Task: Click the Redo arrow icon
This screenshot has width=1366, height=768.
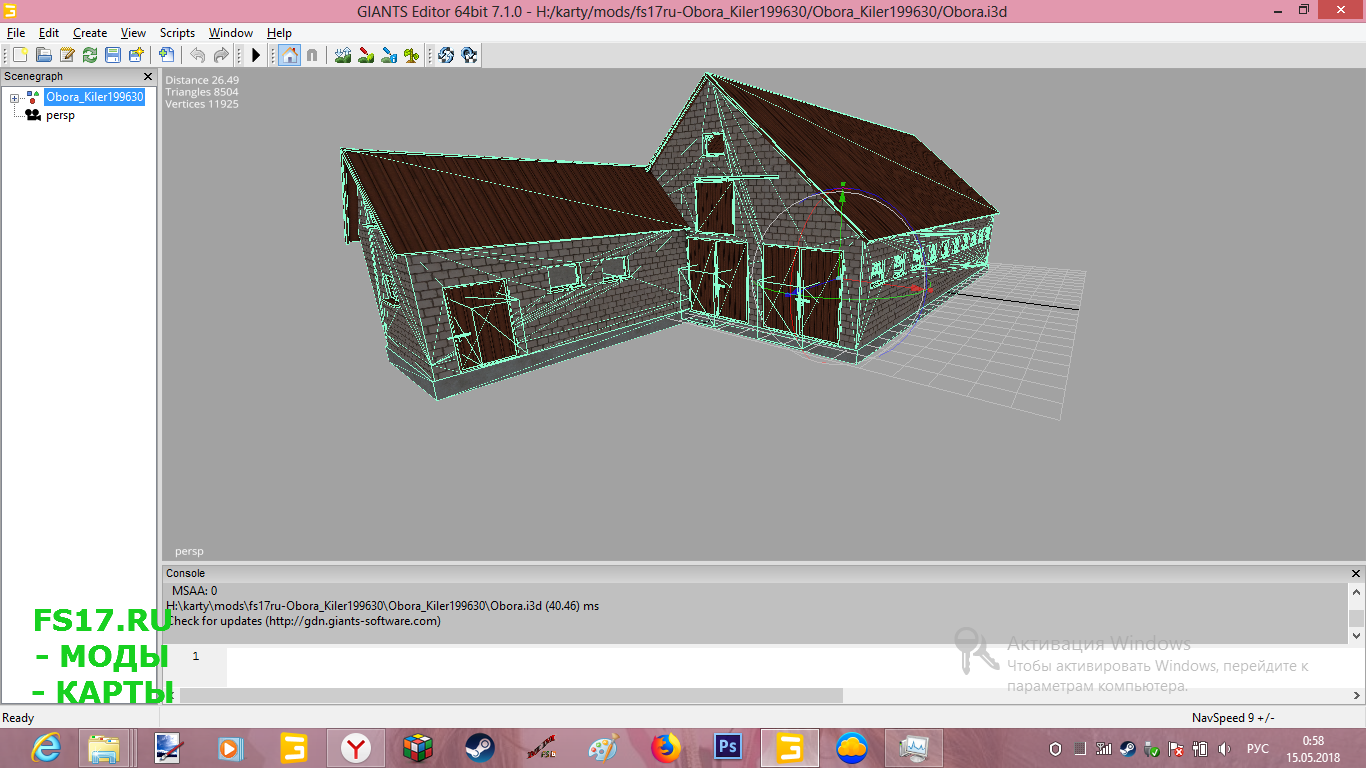Action: pos(221,55)
